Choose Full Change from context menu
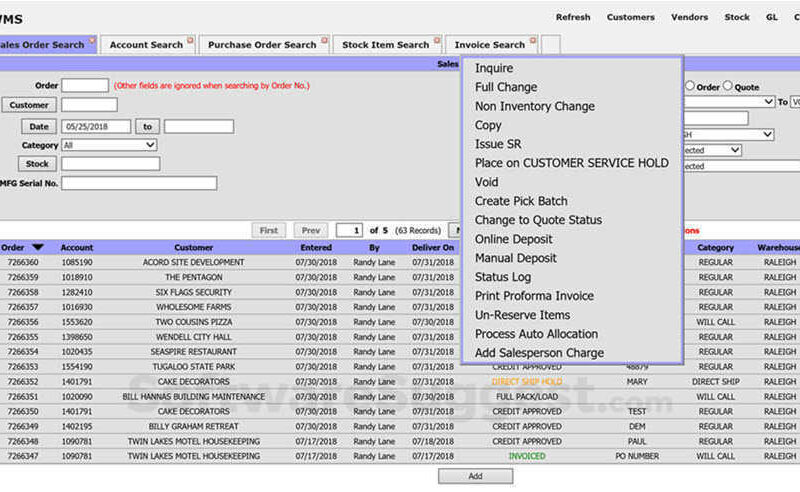This screenshot has height=492, width=800. tap(506, 87)
